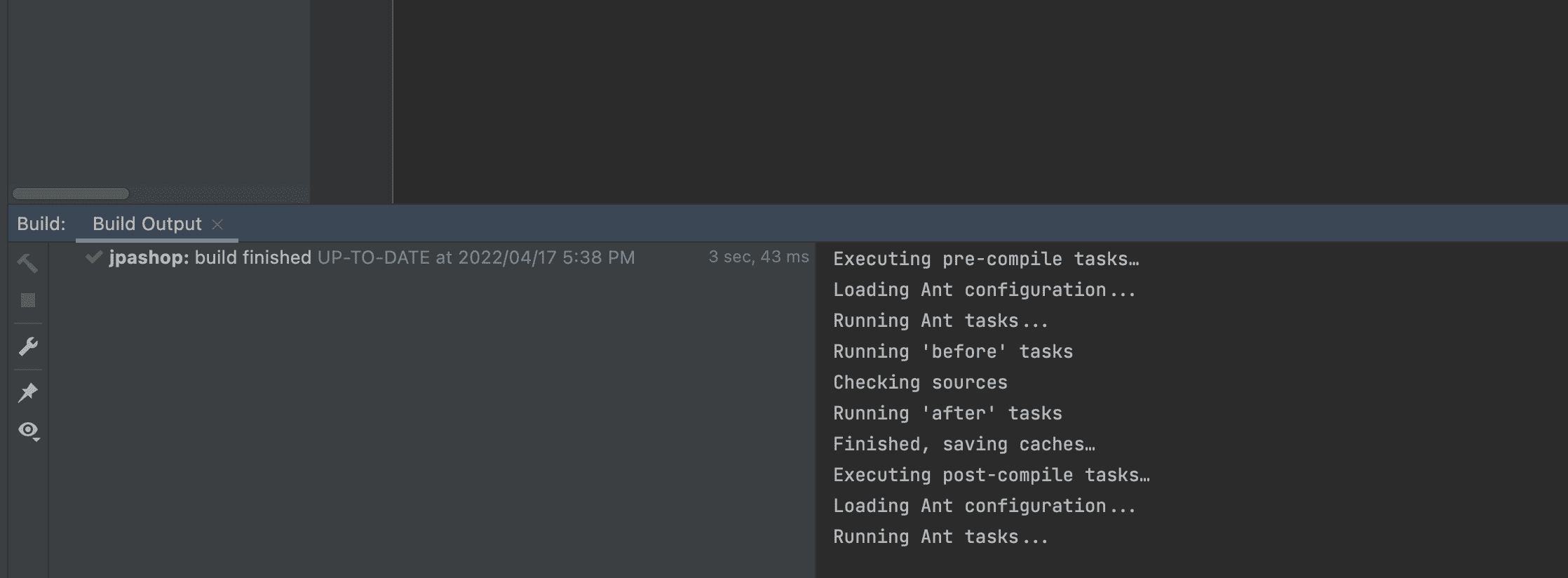Image resolution: width=1568 pixels, height=578 pixels.
Task: Click the 3 sec, 43 ms duration
Action: (758, 257)
